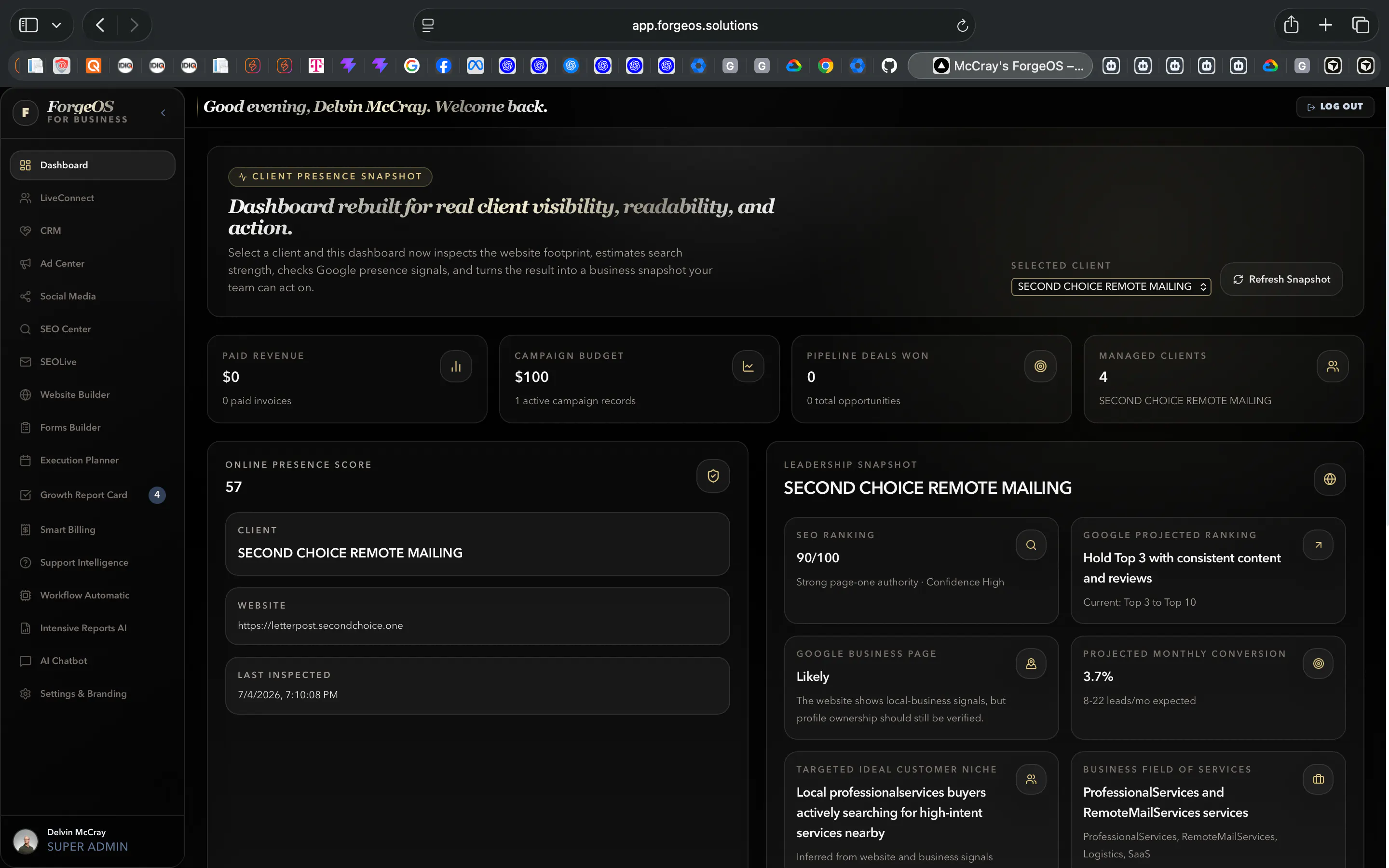Click the SUPER ADMIN label
The width and height of the screenshot is (1389, 868).
click(x=87, y=847)
